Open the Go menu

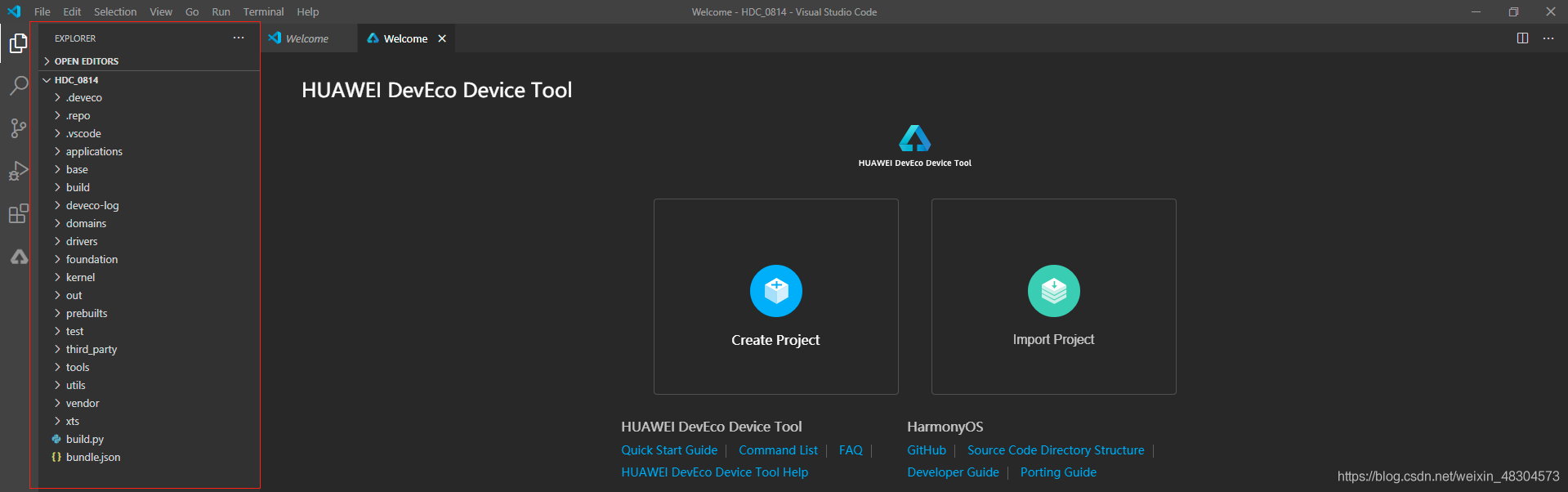(x=192, y=11)
